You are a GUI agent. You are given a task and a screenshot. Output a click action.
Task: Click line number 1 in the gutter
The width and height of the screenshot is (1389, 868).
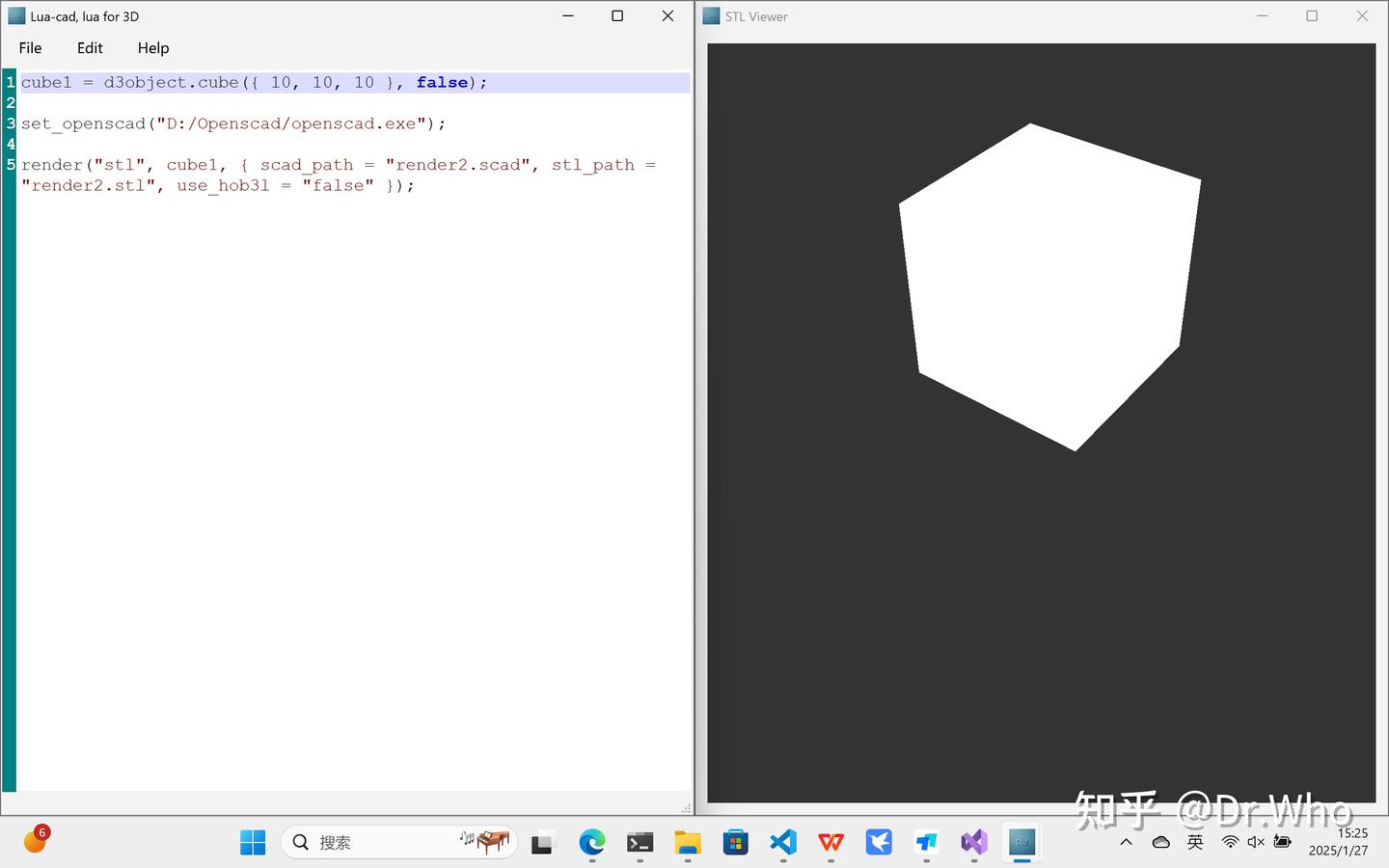click(11, 83)
